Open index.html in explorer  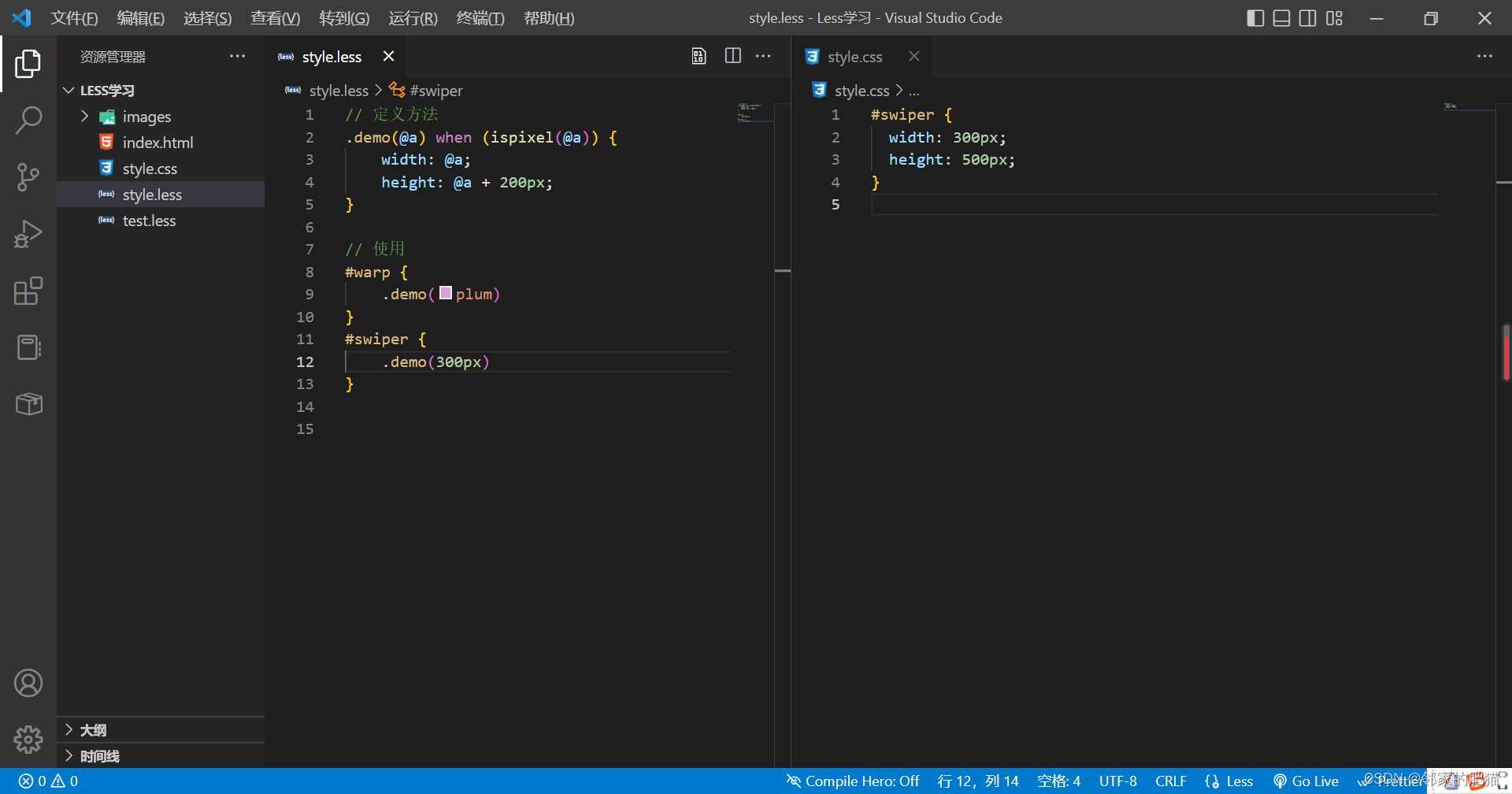point(161,143)
